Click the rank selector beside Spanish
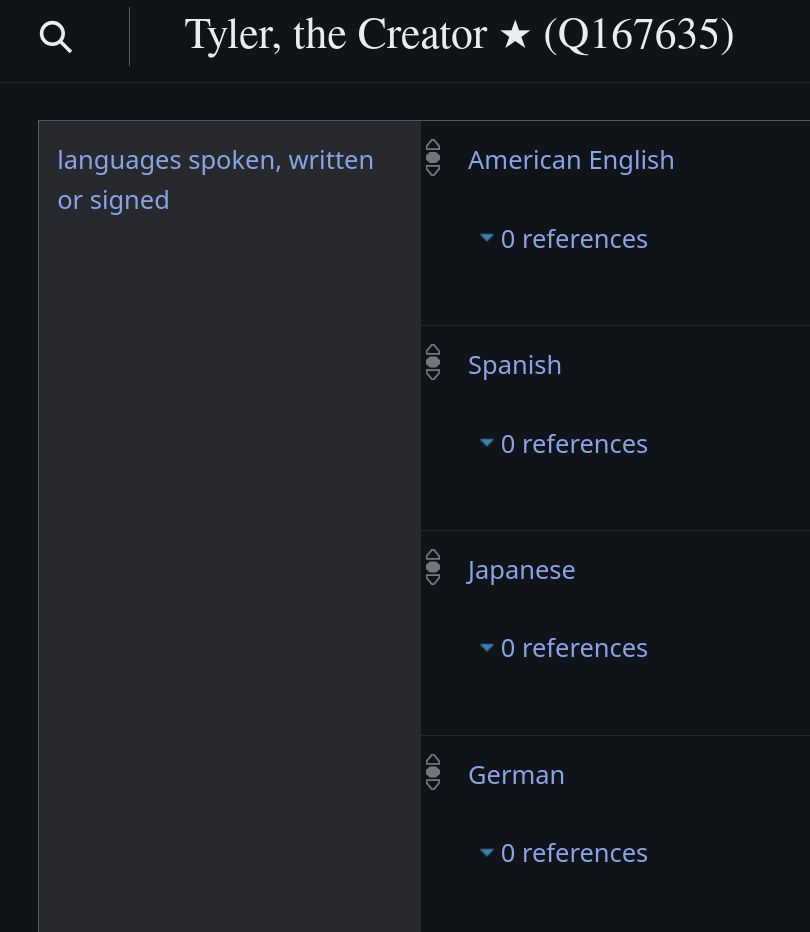The image size is (810, 932). coord(433,362)
